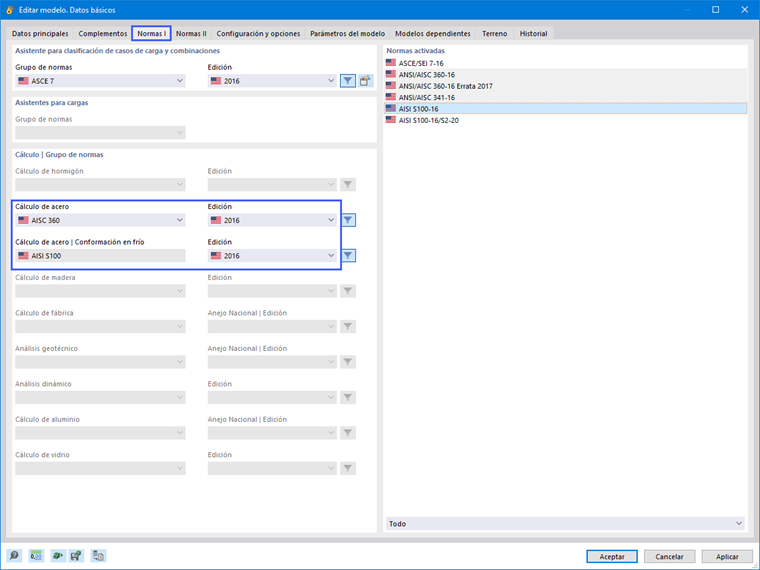Click disabled filter icon for Cálculo de hormigón
The width and height of the screenshot is (760, 570).
(x=348, y=185)
